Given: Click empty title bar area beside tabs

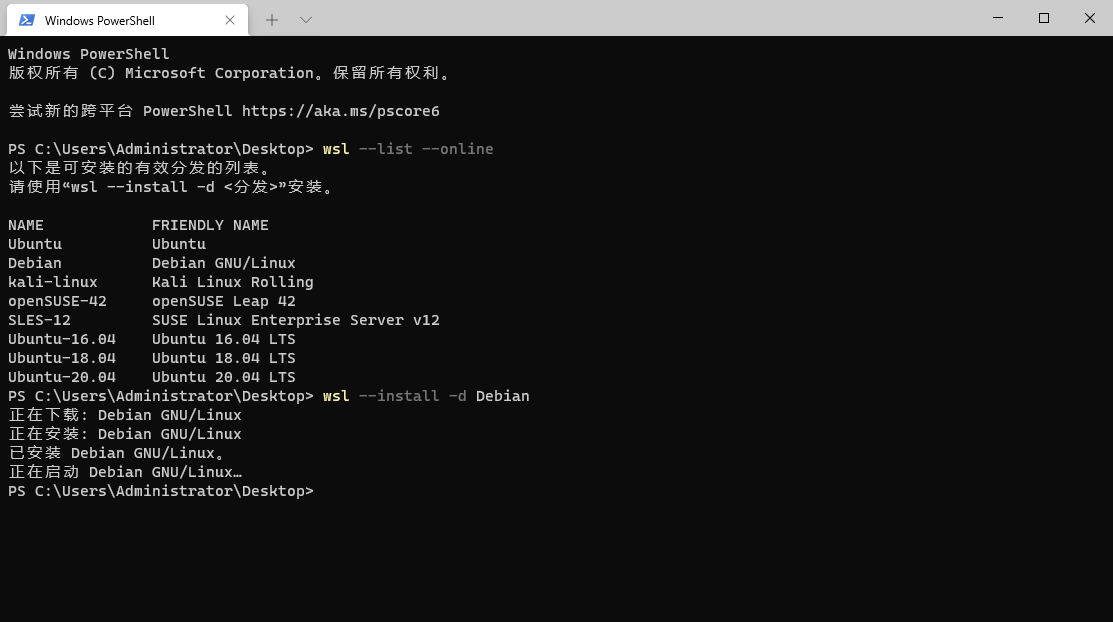Looking at the screenshot, I should (639, 18).
